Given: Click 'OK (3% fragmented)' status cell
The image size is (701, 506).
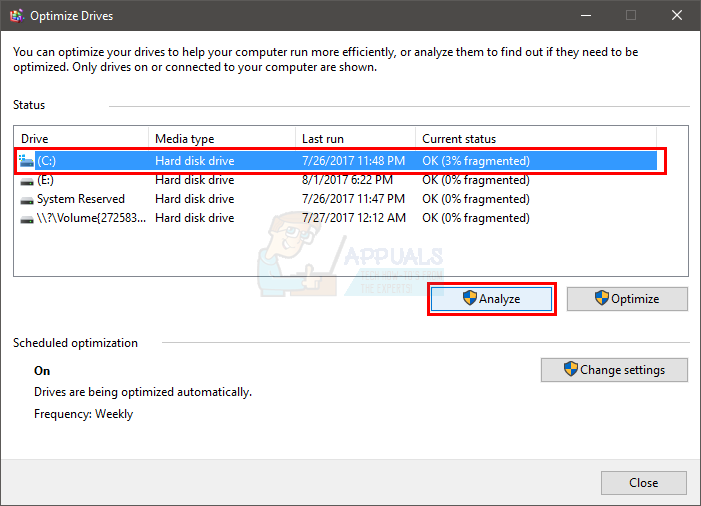Looking at the screenshot, I should [x=476, y=161].
